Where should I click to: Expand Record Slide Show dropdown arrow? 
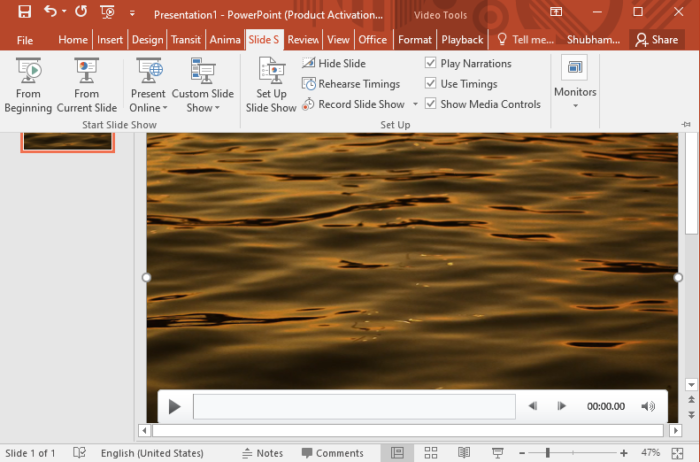pyautogui.click(x=415, y=104)
